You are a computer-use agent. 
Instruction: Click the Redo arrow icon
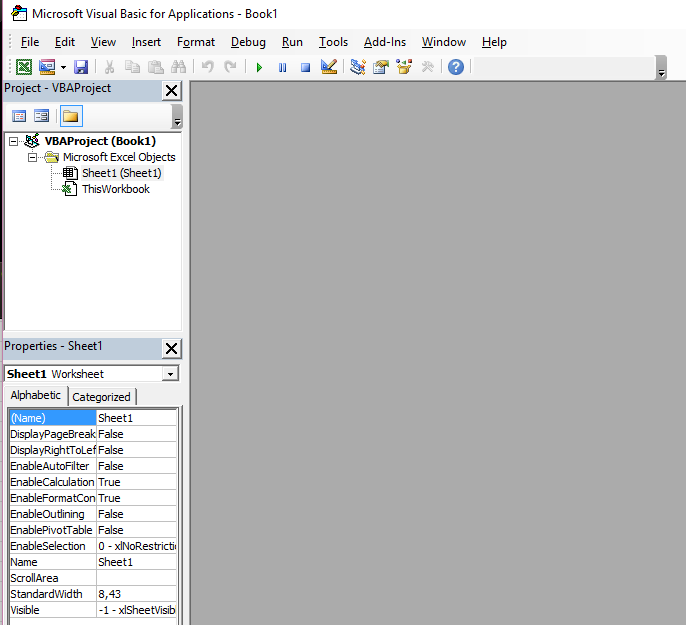pyautogui.click(x=230, y=67)
